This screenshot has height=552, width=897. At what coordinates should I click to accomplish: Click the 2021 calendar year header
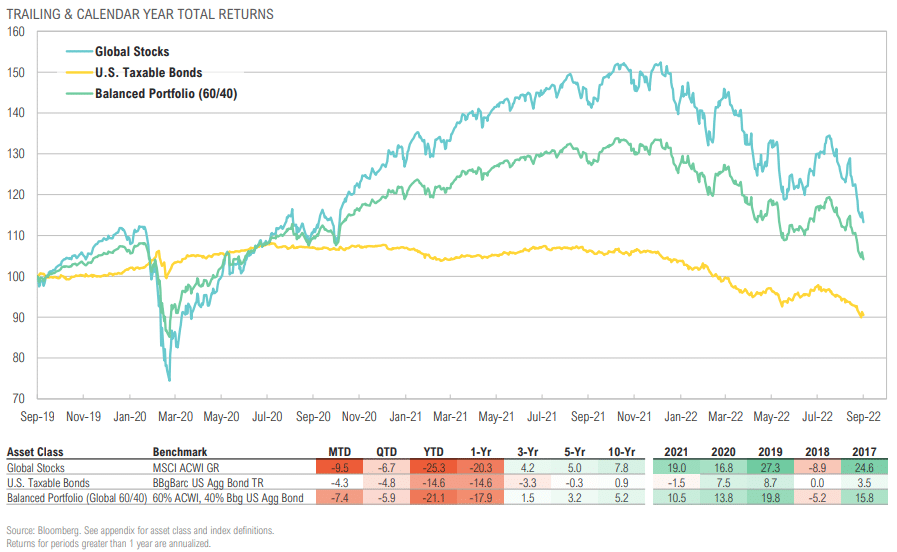(676, 452)
